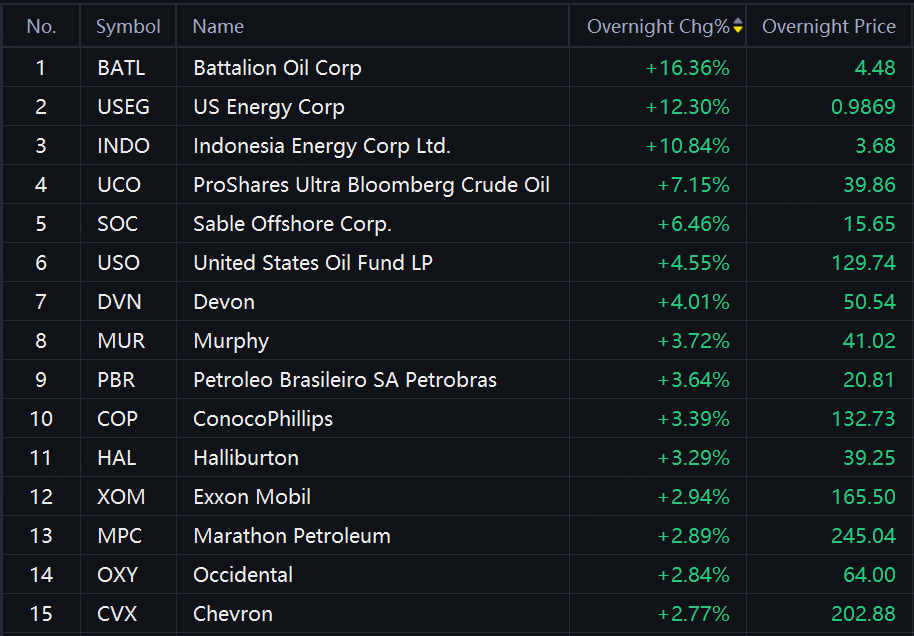Click the No. column header
914x636 pixels.
41,27
